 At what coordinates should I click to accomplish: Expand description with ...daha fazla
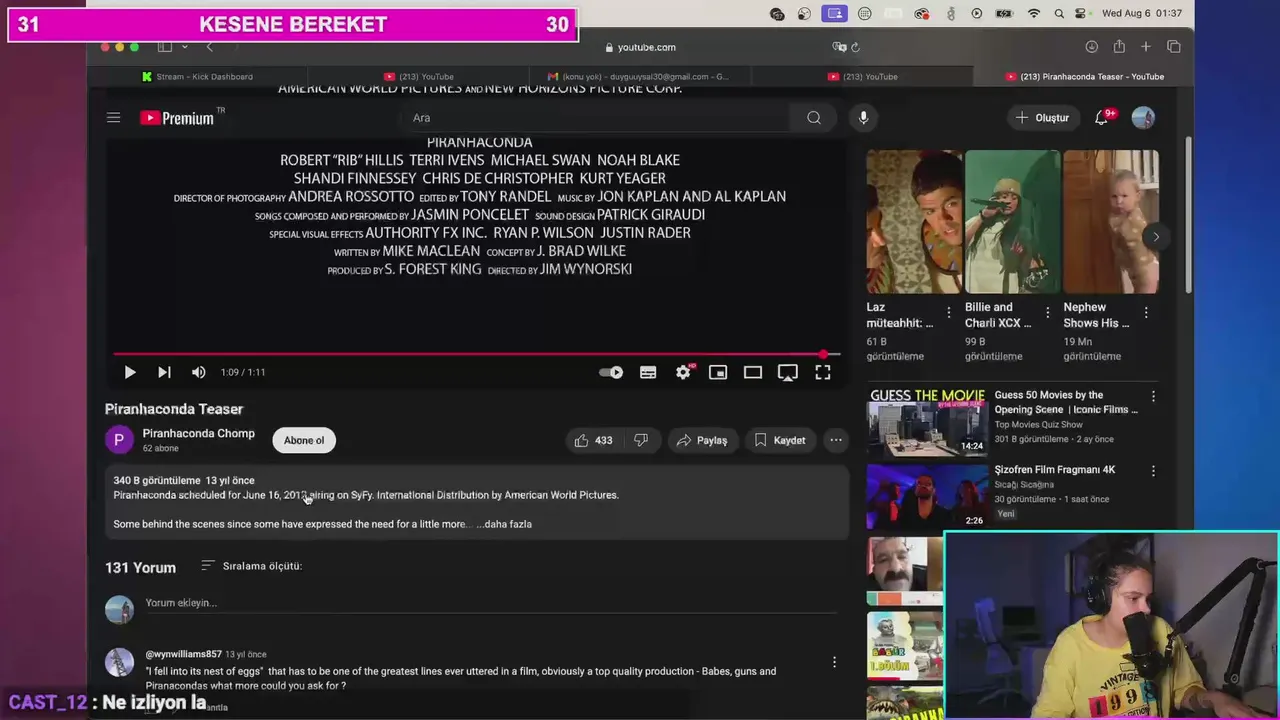pos(504,524)
